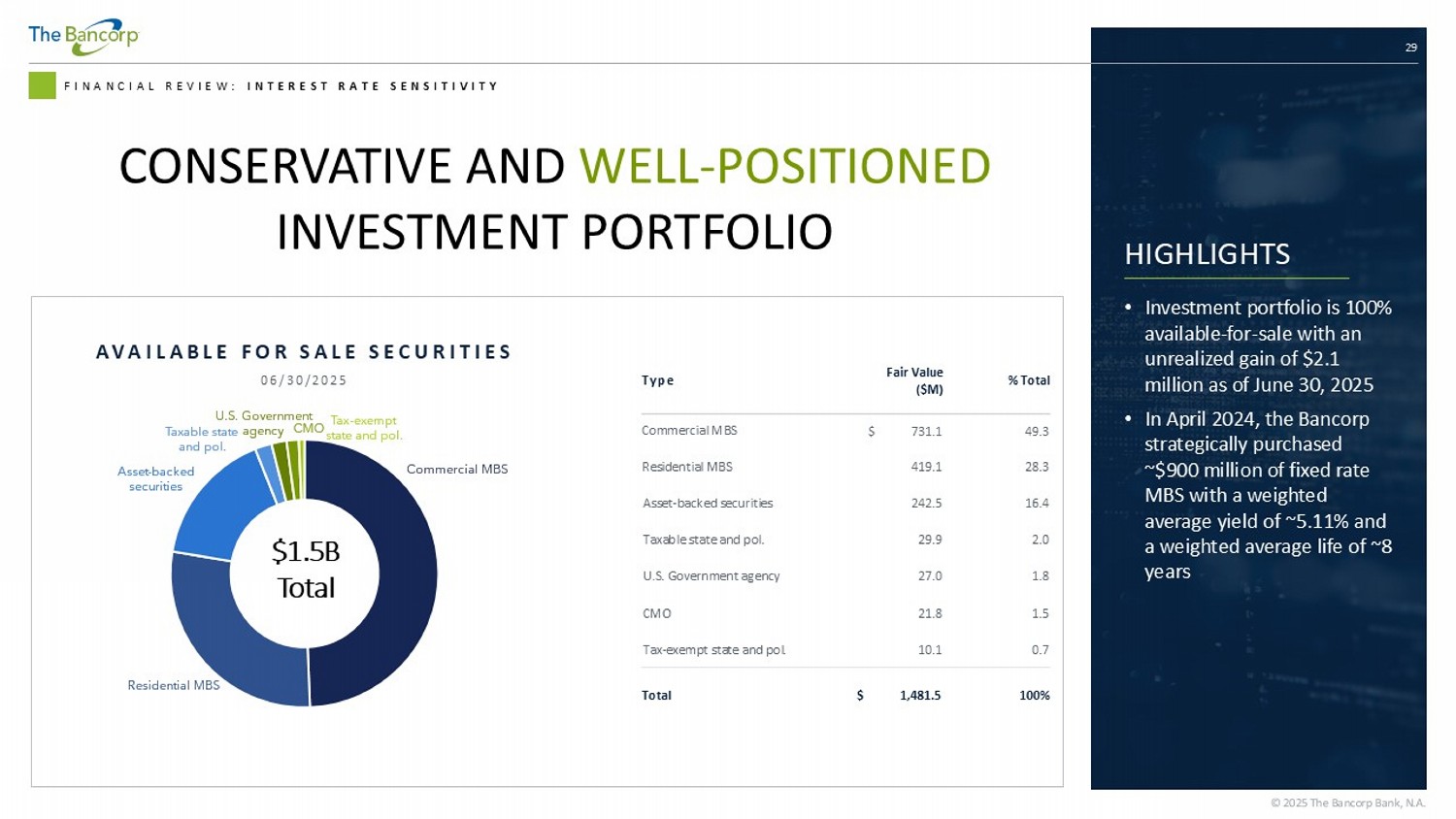Click the 2025 Bancorp Bank copyright footer
The image size is (1456, 819).
[1347, 803]
